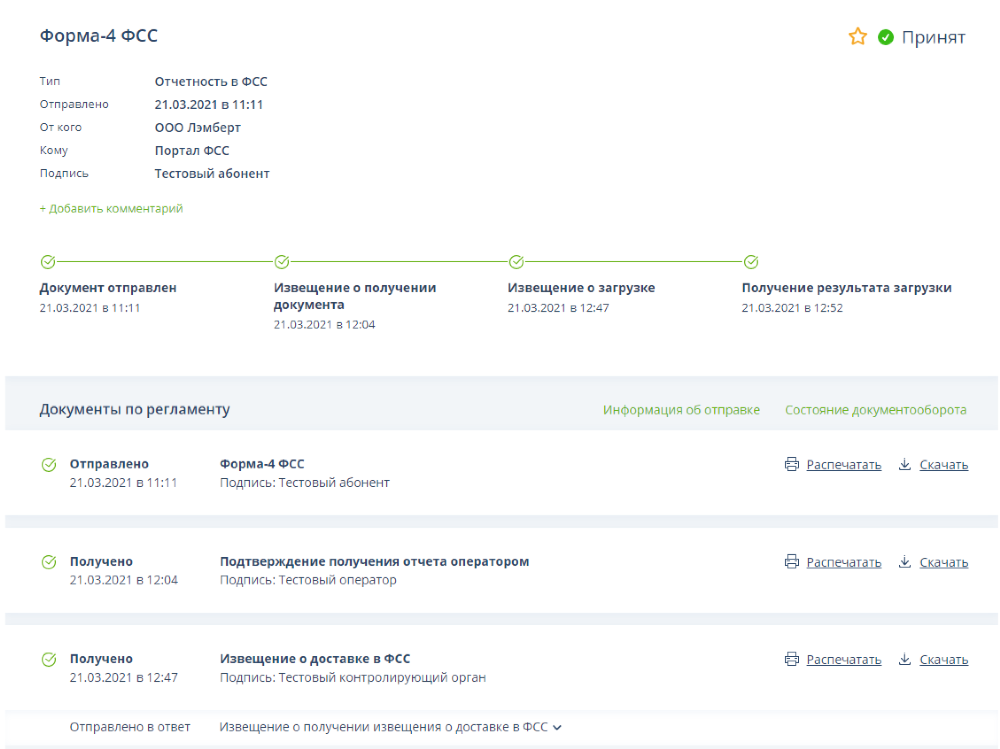The image size is (1000, 749).
Task: Click the printer icon in Форма-4 ФСС row
Action: [x=791, y=464]
